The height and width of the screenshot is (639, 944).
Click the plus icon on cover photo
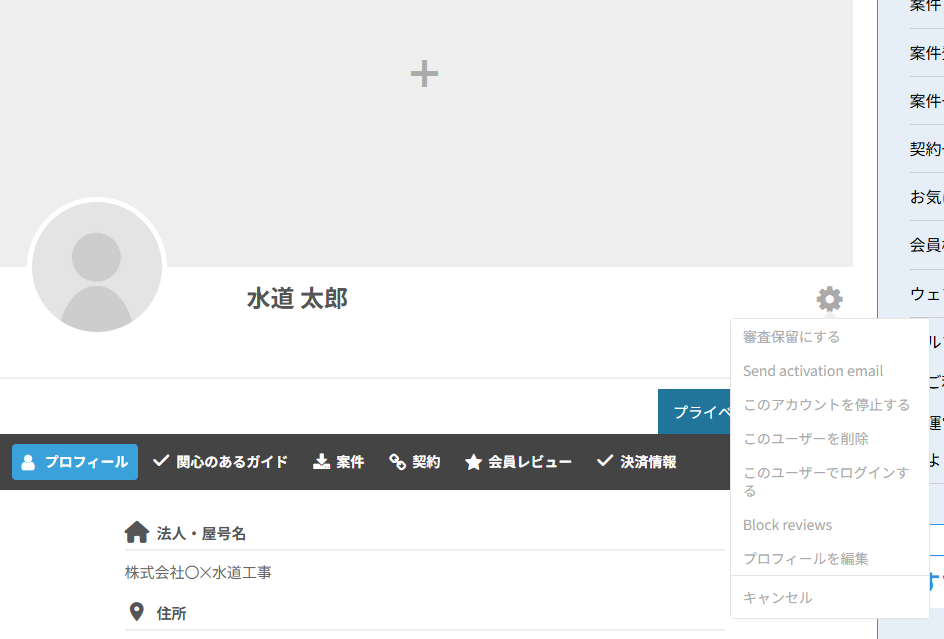tap(424, 73)
